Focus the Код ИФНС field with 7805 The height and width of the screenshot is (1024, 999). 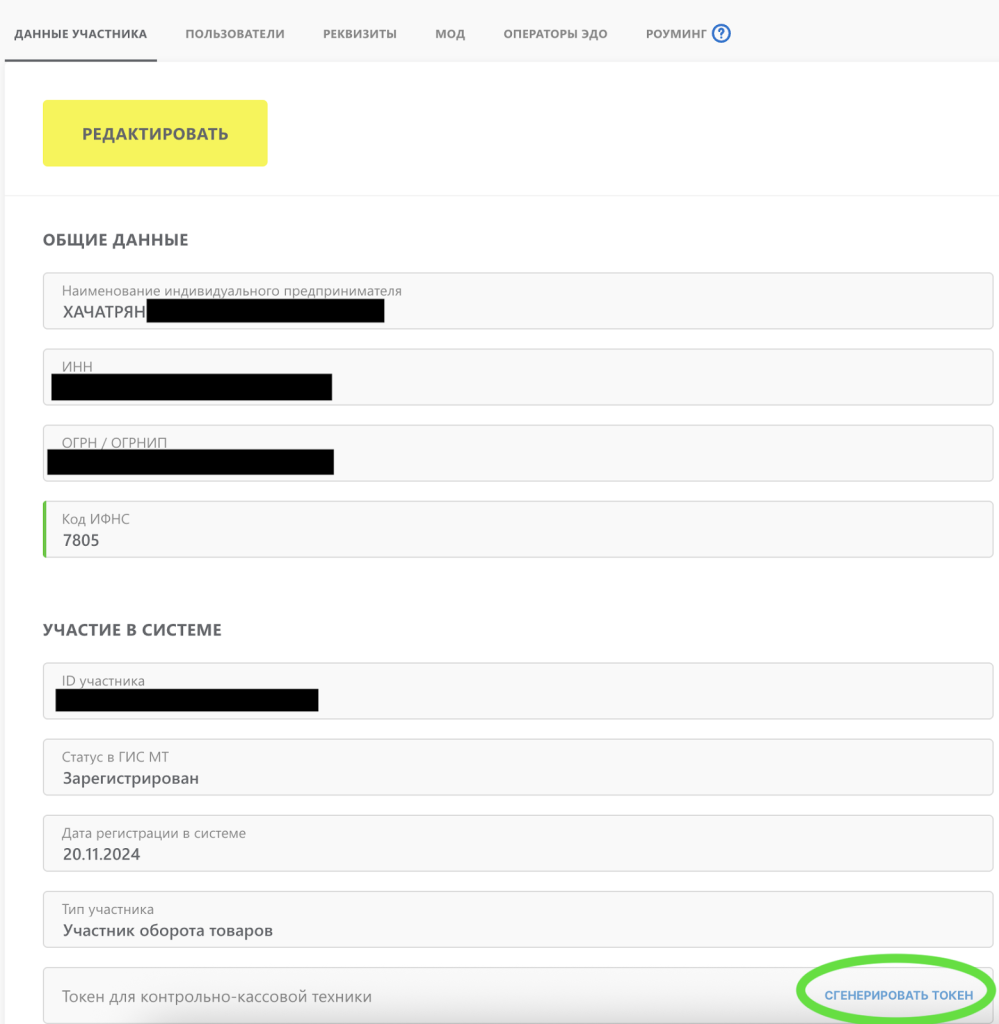click(x=518, y=530)
